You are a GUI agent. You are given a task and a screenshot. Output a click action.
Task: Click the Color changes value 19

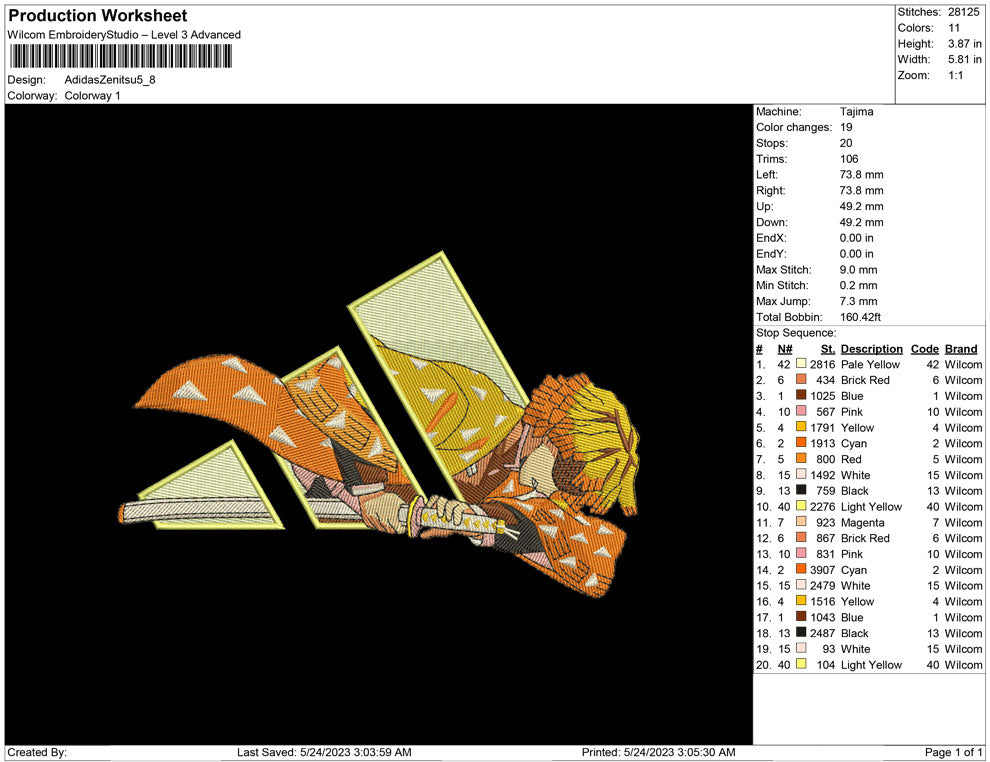point(846,128)
